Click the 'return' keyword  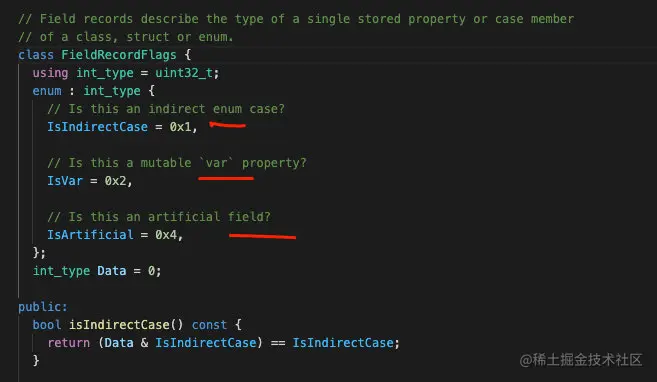coord(69,343)
